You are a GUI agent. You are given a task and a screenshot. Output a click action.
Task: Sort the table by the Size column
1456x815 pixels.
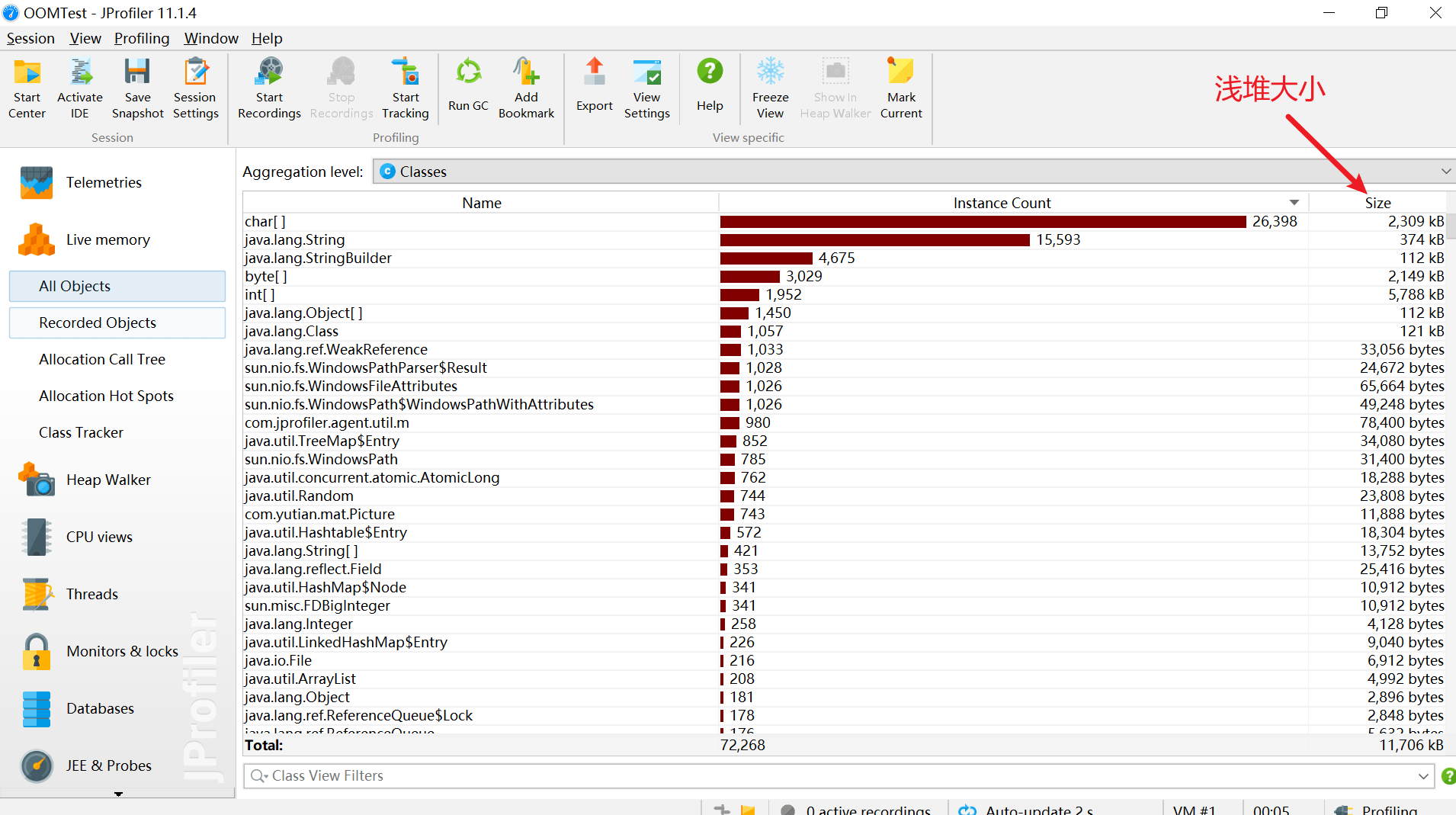pyautogui.click(x=1377, y=203)
